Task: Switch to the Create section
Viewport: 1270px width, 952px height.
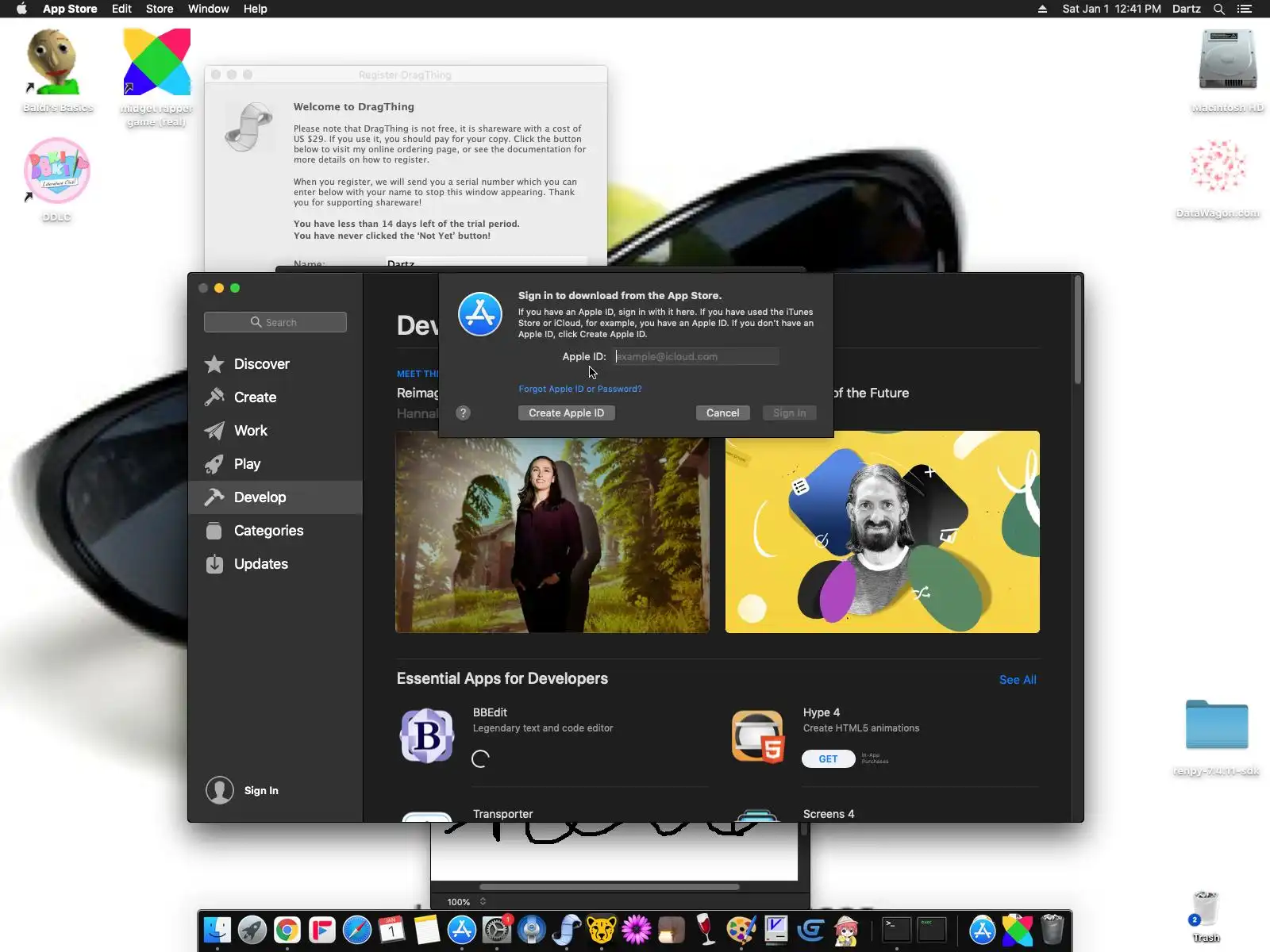Action: point(275,397)
